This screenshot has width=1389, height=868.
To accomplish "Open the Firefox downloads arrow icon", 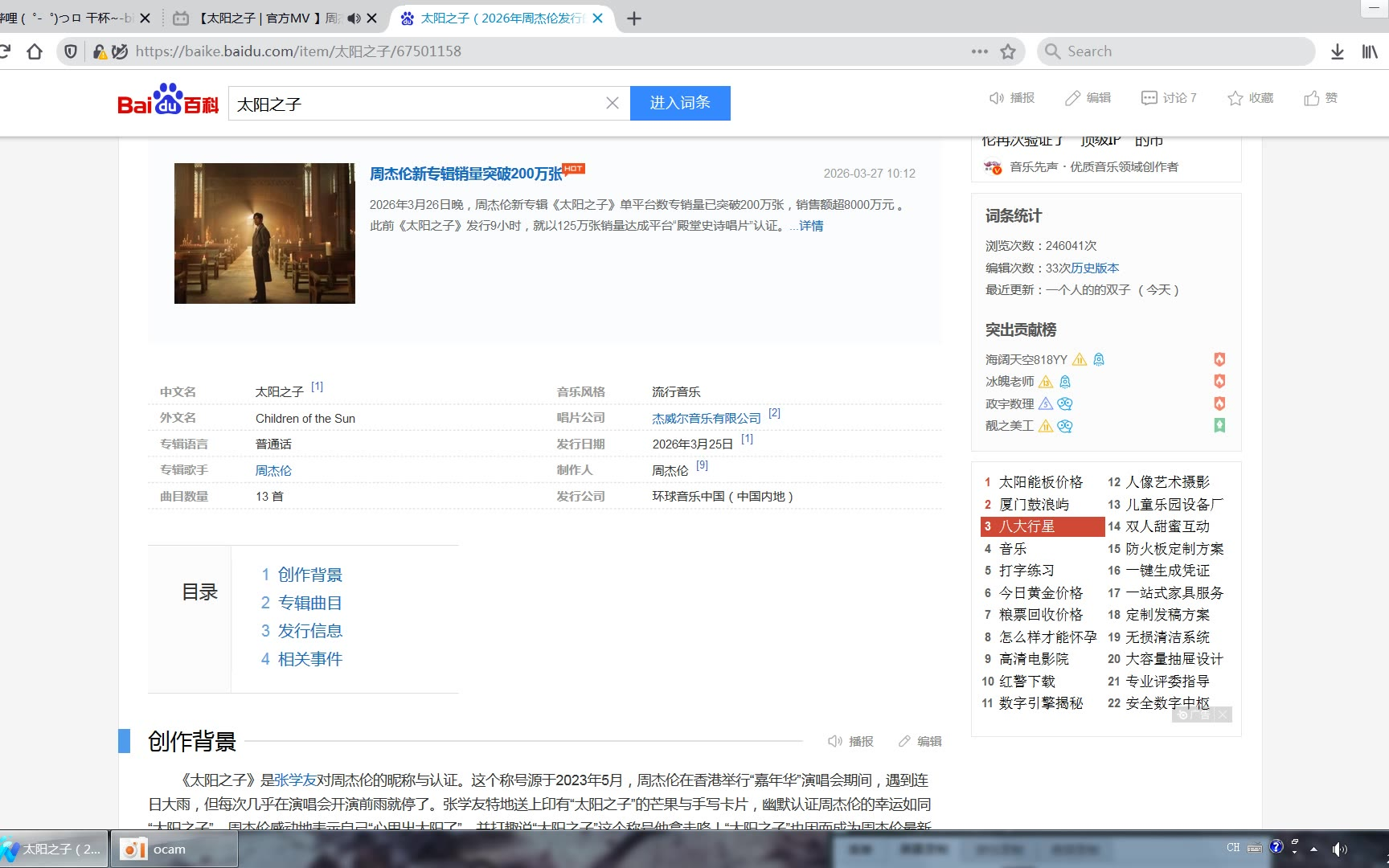I will click(x=1337, y=51).
